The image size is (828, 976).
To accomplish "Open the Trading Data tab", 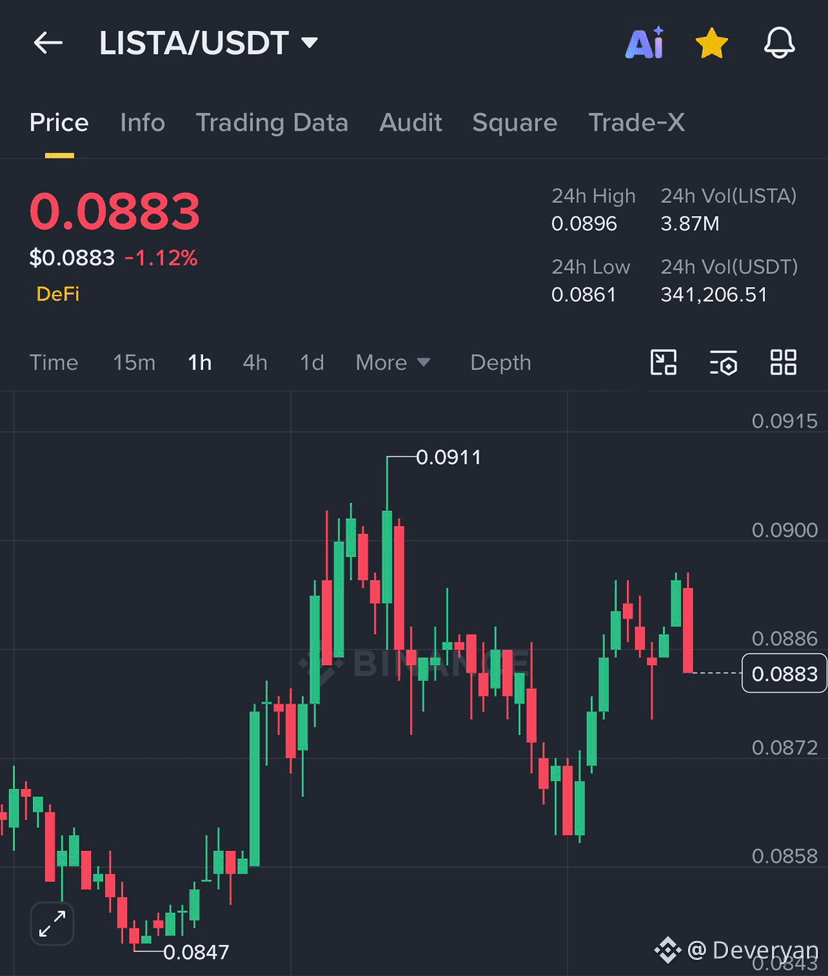I will tap(272, 123).
